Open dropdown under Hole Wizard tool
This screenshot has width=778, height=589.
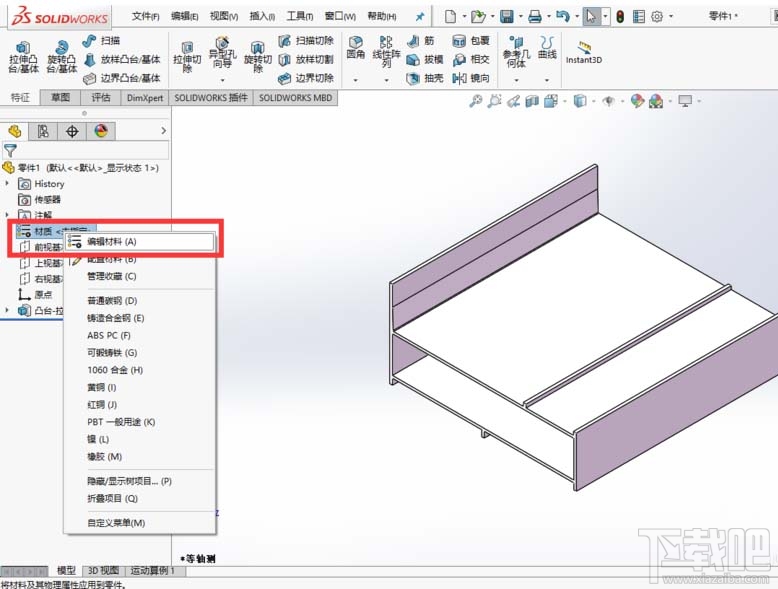pyautogui.click(x=222, y=79)
